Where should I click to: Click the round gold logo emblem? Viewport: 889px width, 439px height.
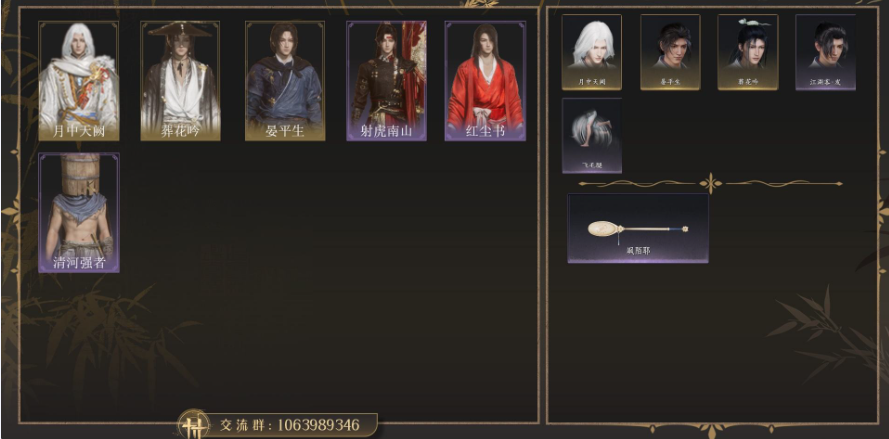194,425
